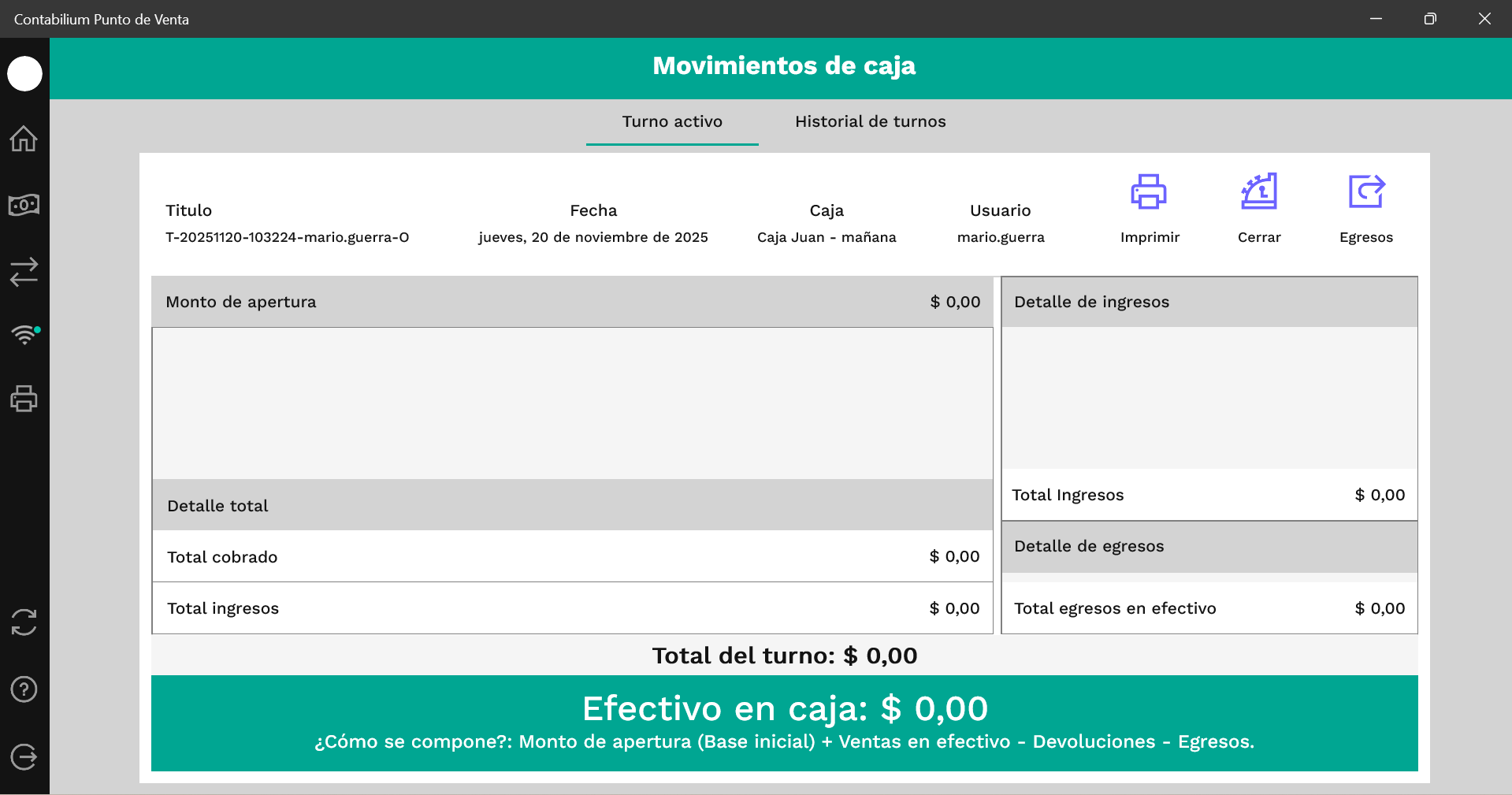Click the Detalle de egresos header
Screen dimensions: 1512x795
pos(1209,546)
